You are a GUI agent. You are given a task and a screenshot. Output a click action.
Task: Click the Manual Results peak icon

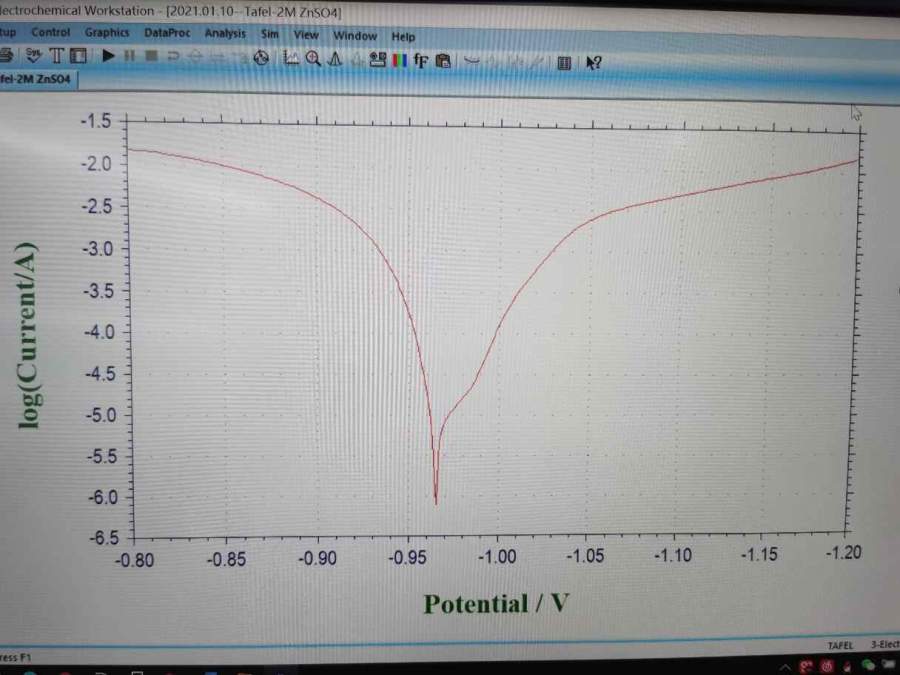tap(335, 59)
